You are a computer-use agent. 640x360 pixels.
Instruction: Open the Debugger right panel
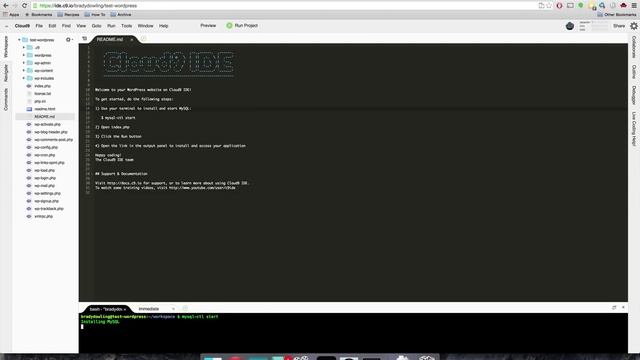click(x=634, y=95)
